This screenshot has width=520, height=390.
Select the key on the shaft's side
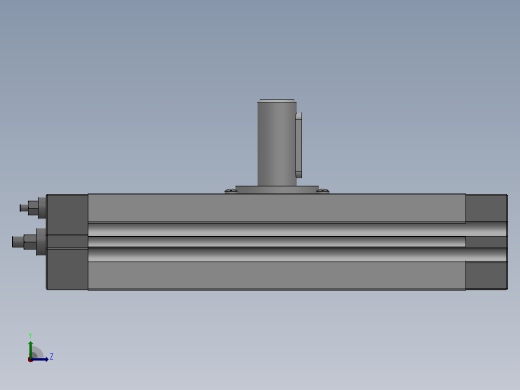click(299, 145)
